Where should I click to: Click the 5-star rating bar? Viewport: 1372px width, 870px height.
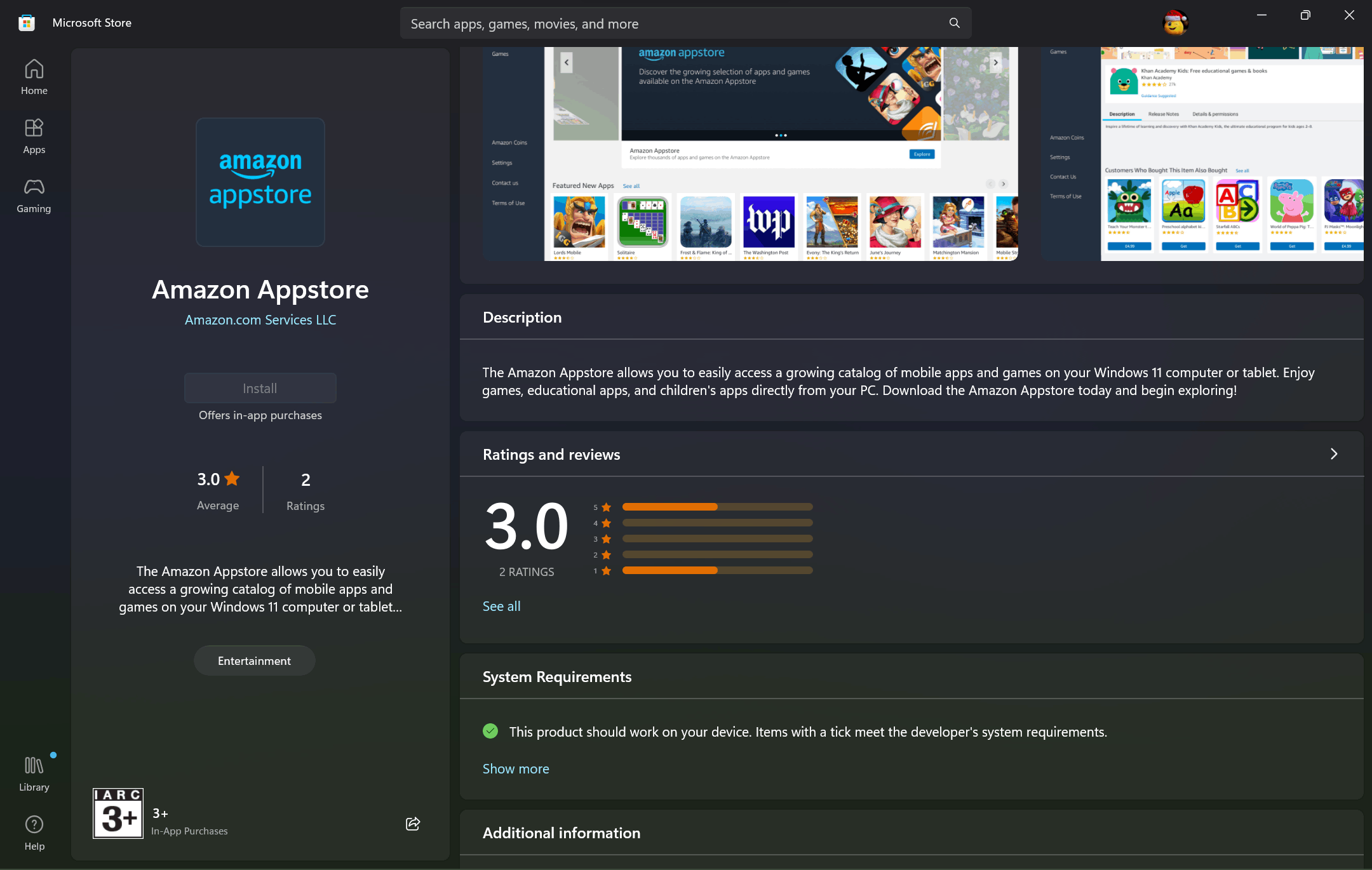pos(717,507)
